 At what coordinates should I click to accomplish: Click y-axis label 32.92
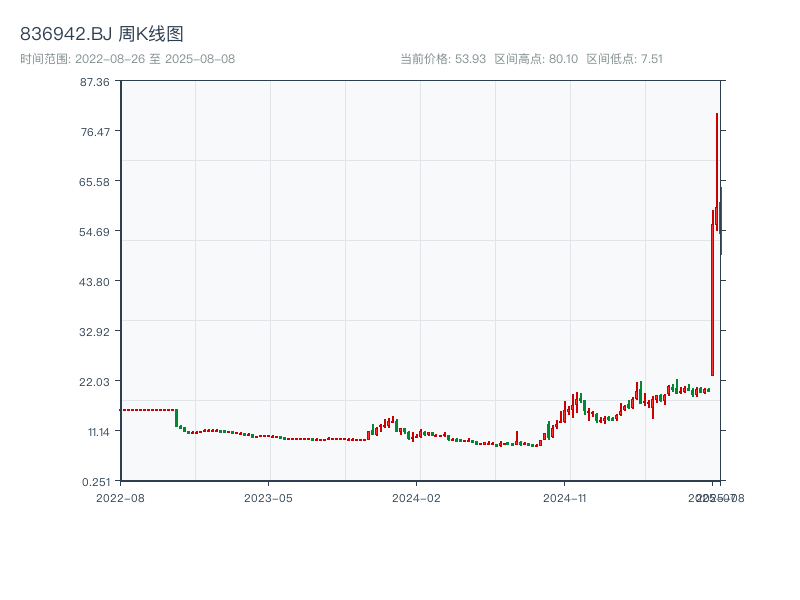[x=94, y=332]
